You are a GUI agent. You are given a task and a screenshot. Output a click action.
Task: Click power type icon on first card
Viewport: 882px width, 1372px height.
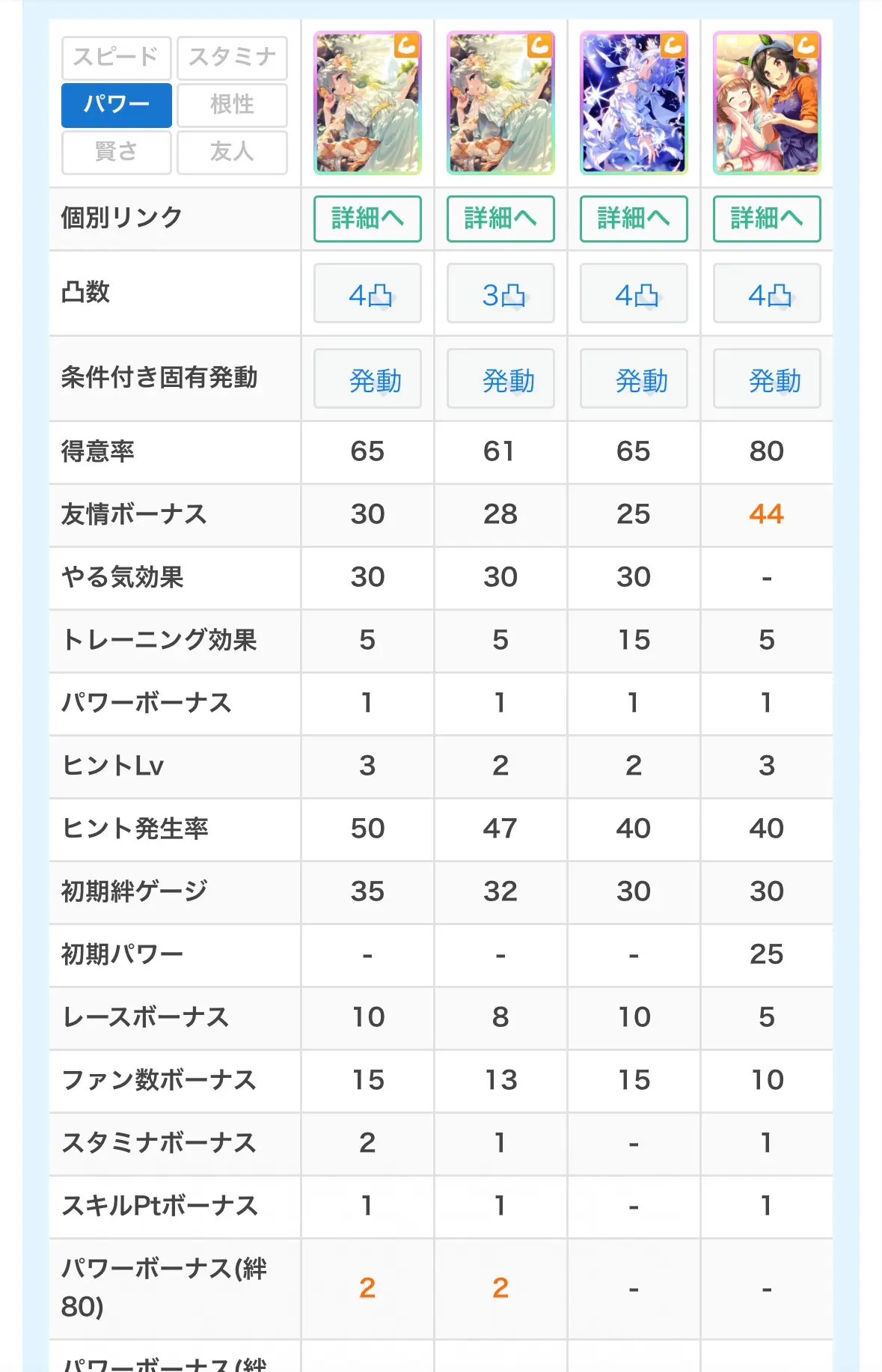[x=407, y=46]
